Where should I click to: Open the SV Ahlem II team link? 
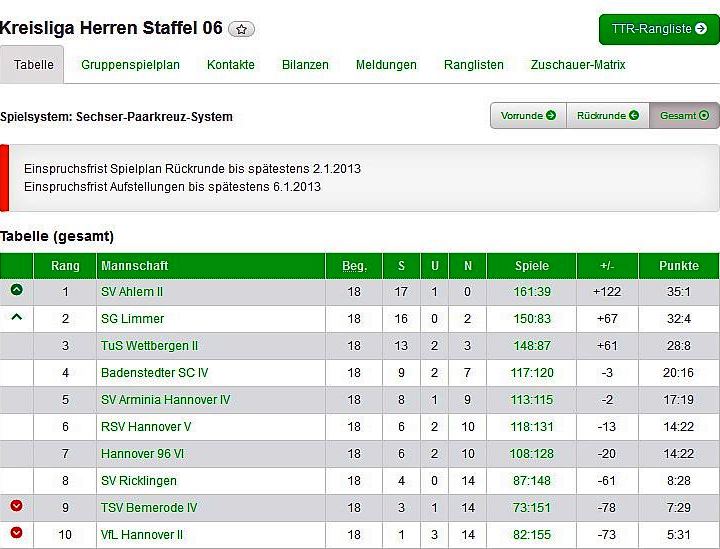[x=132, y=292]
